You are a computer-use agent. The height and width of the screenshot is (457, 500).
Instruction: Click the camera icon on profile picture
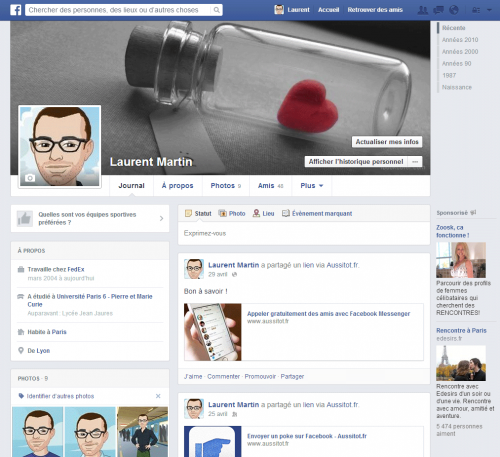pyautogui.click(x=30, y=178)
